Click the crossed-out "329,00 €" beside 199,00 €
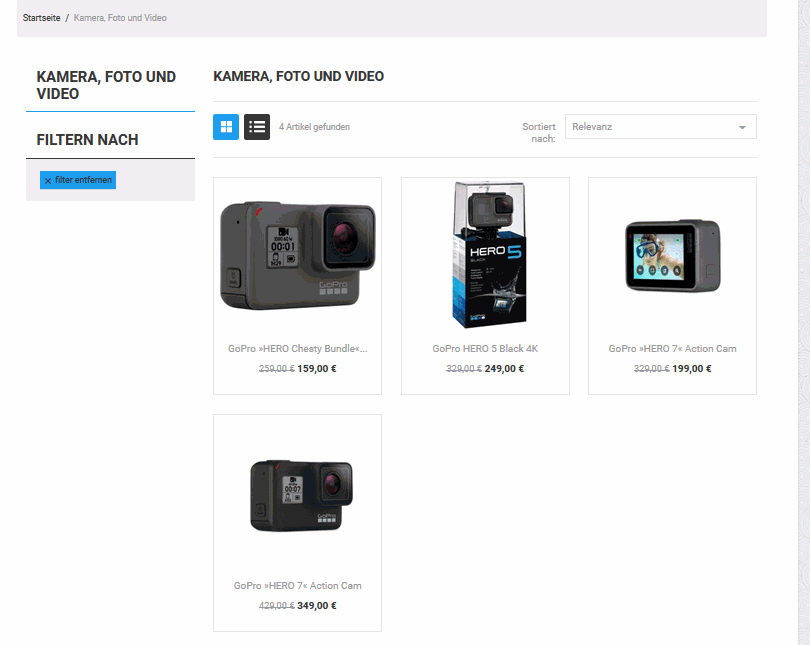The image size is (810, 645). pyautogui.click(x=651, y=369)
